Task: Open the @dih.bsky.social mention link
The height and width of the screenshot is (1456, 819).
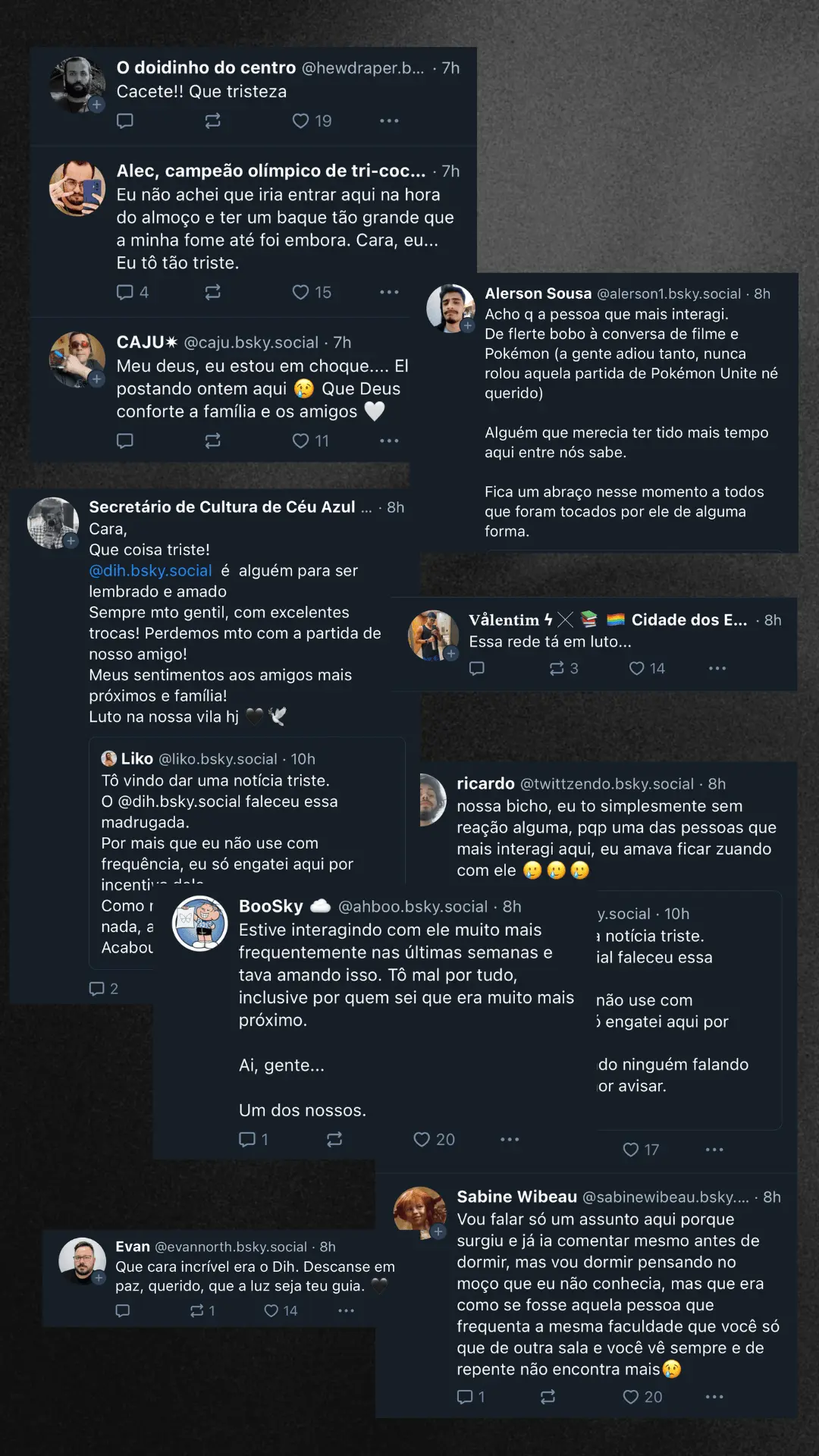Action: click(150, 570)
